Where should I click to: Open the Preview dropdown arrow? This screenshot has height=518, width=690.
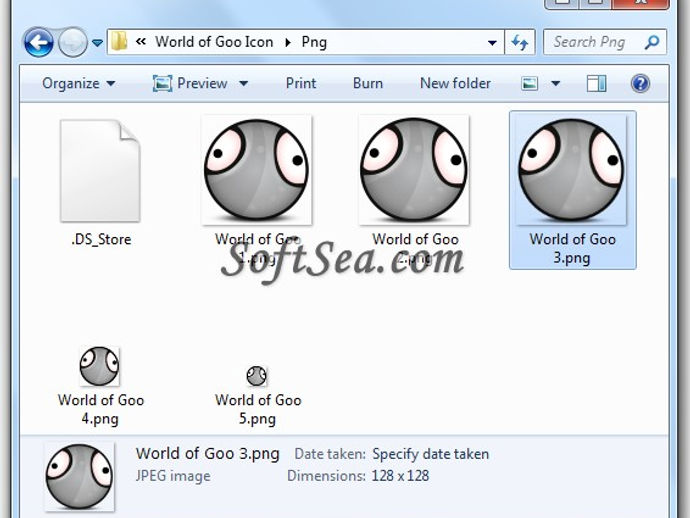[243, 83]
